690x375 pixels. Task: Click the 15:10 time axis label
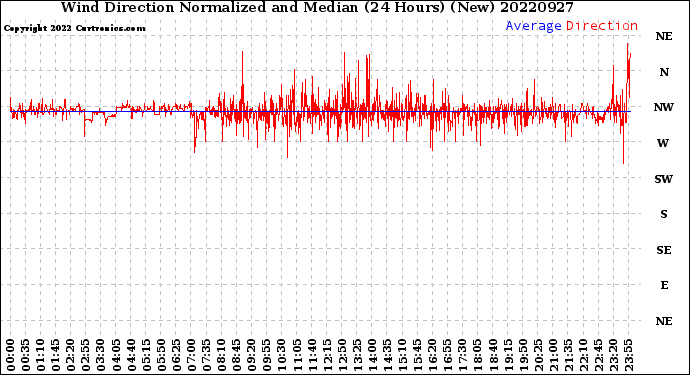(403, 355)
